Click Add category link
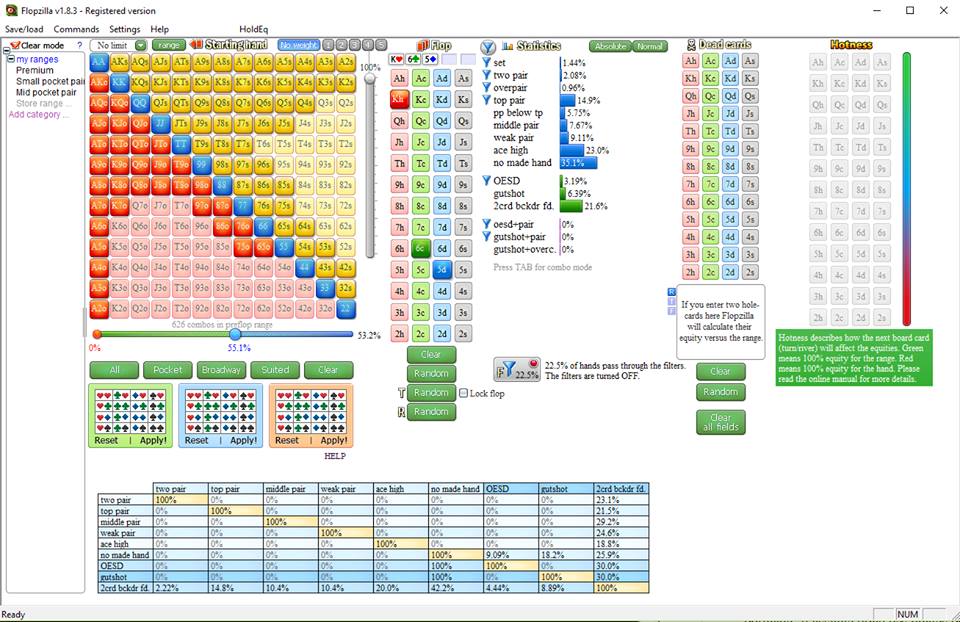This screenshot has width=960, height=622. [x=37, y=114]
